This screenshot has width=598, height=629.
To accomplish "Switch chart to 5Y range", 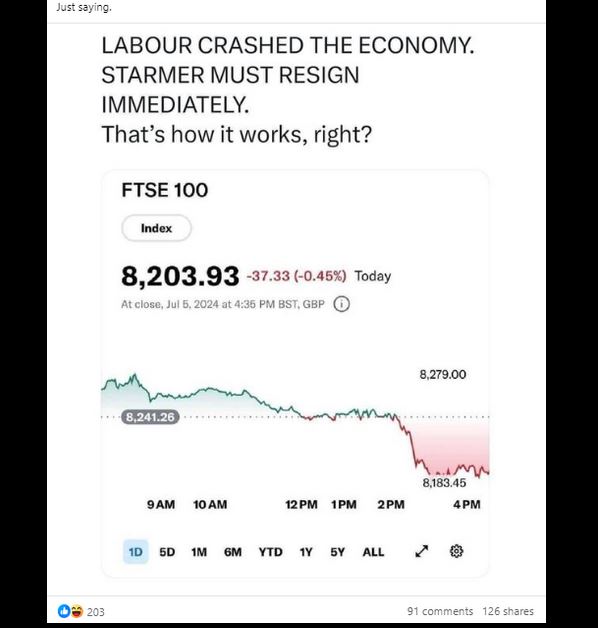I will point(337,552).
